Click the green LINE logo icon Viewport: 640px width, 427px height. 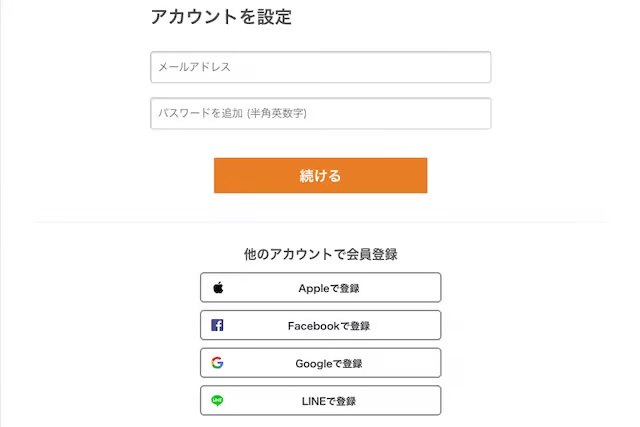pyautogui.click(x=217, y=401)
